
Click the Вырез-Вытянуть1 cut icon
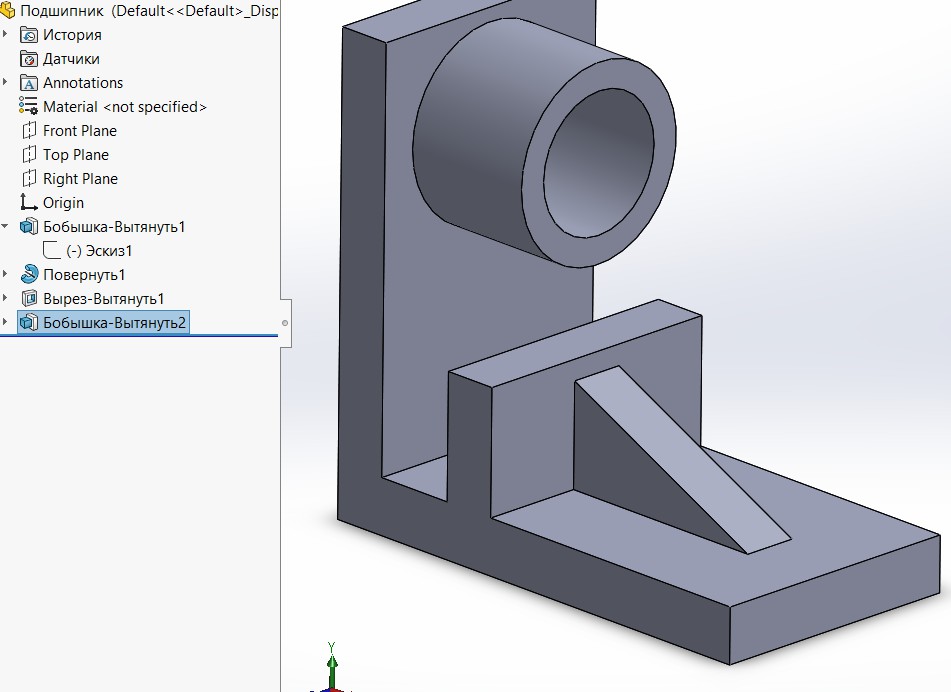pos(29,298)
